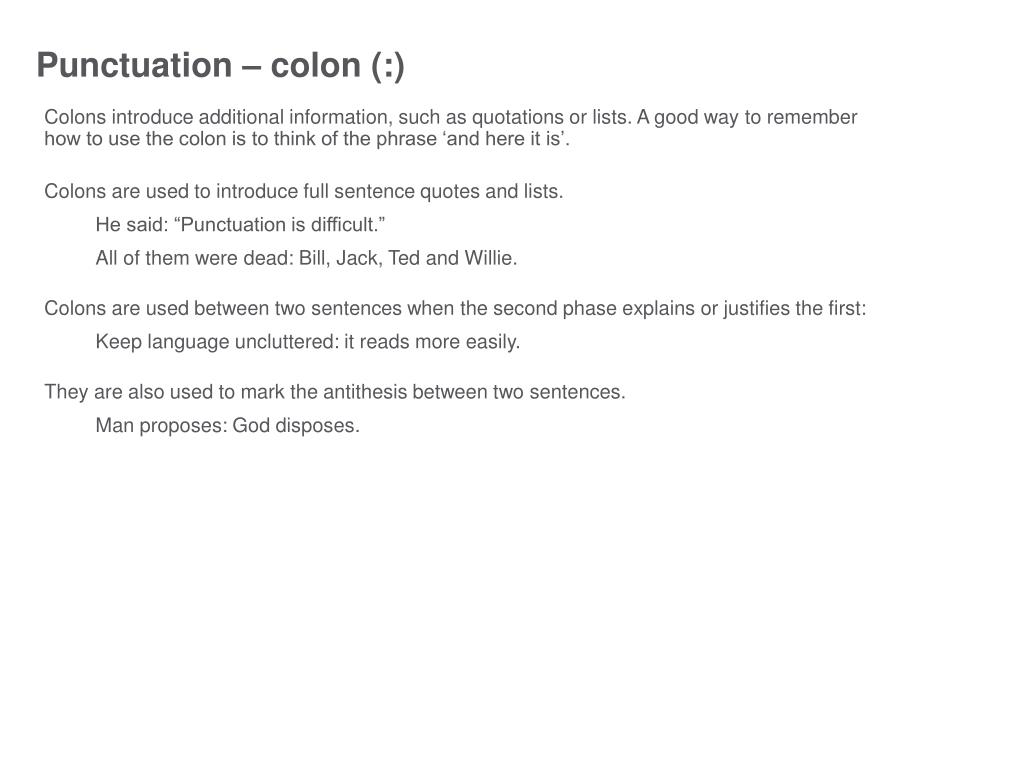The image size is (1024, 768).
Task: Click 'Colons are used between two sentences' line
Action: point(455,308)
